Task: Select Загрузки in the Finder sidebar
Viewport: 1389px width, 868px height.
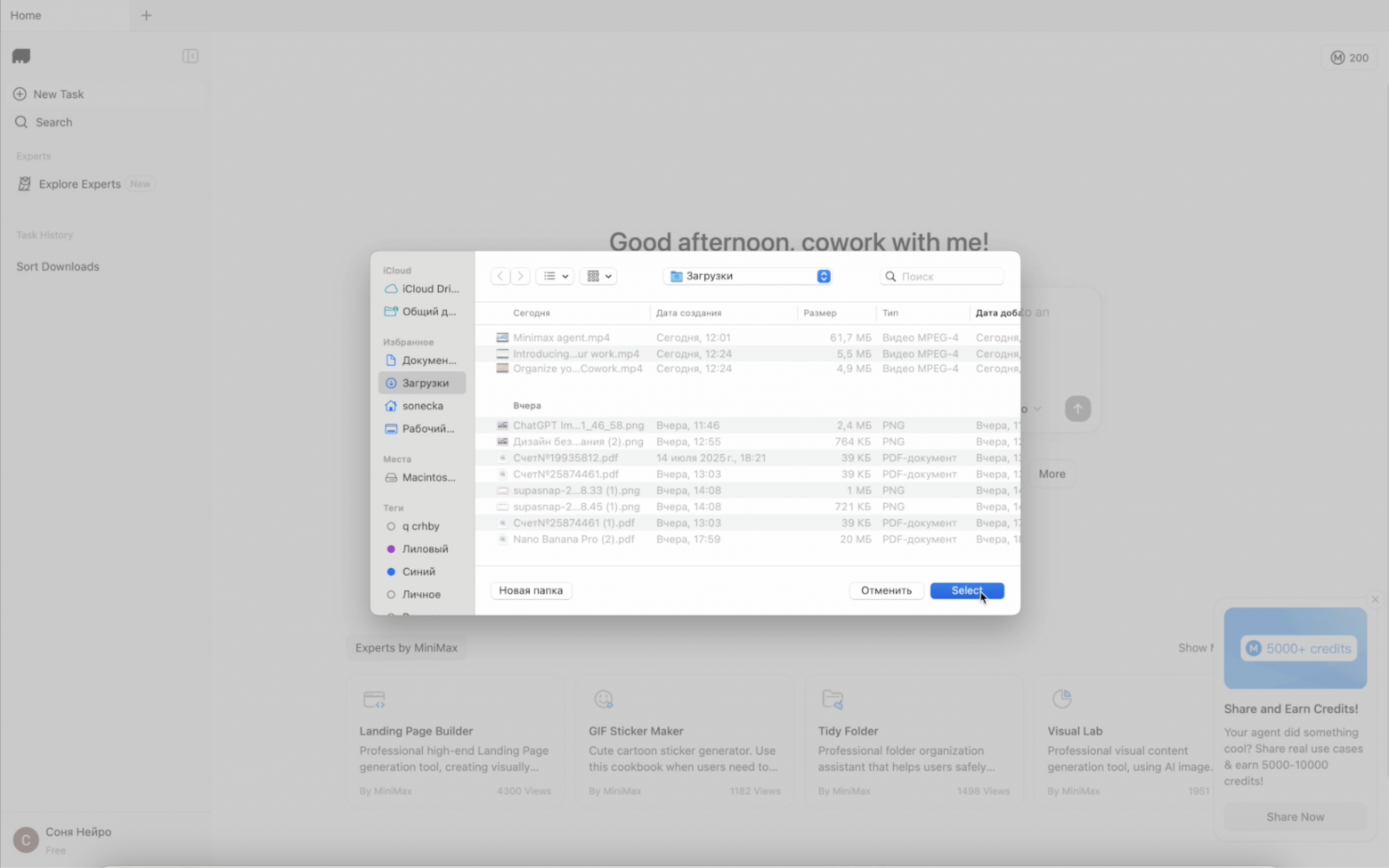Action: tap(425, 383)
